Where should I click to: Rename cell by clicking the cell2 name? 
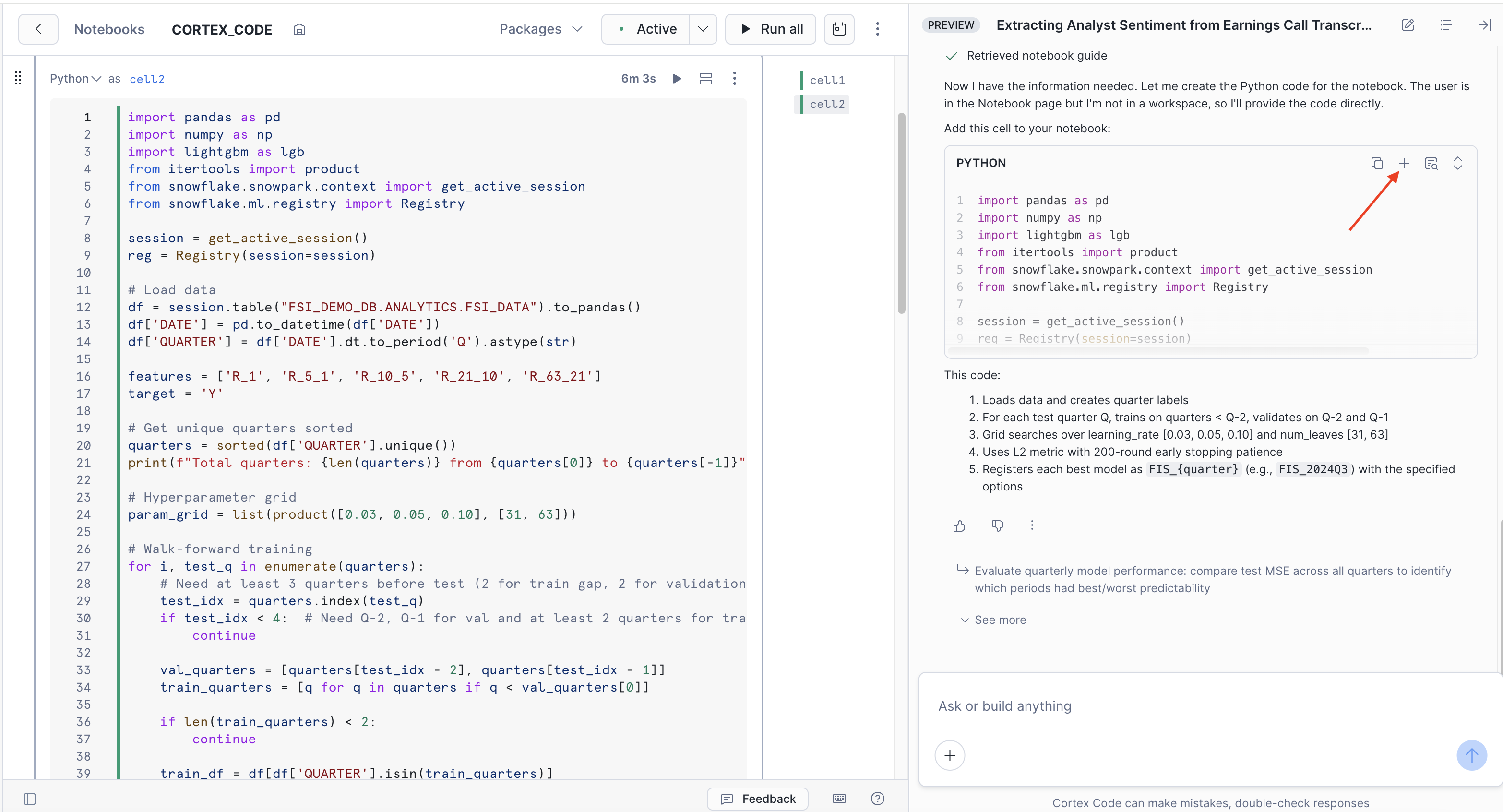tap(147, 79)
